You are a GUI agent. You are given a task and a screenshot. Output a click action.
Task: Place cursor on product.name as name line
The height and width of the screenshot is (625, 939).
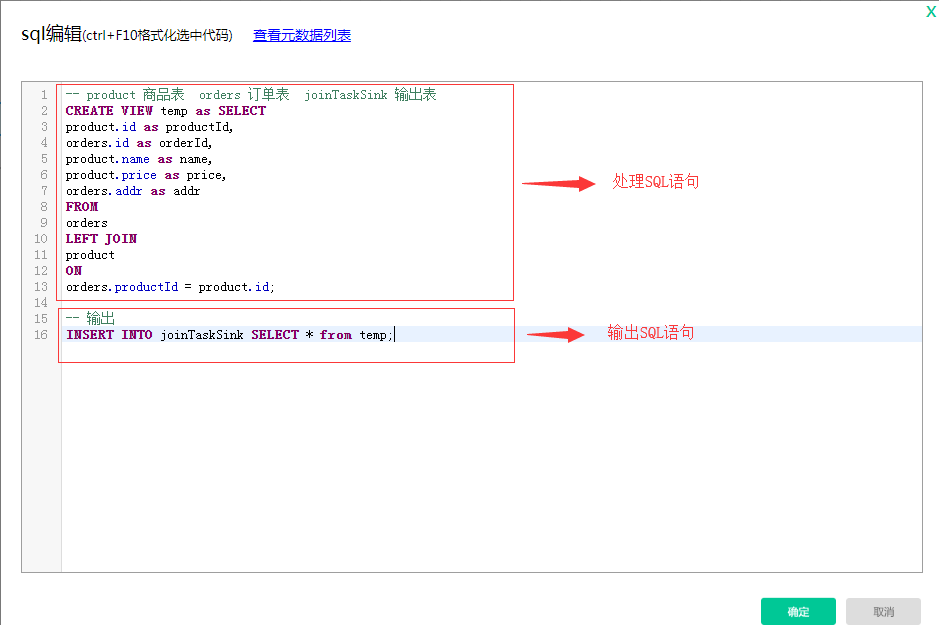[x=139, y=159]
